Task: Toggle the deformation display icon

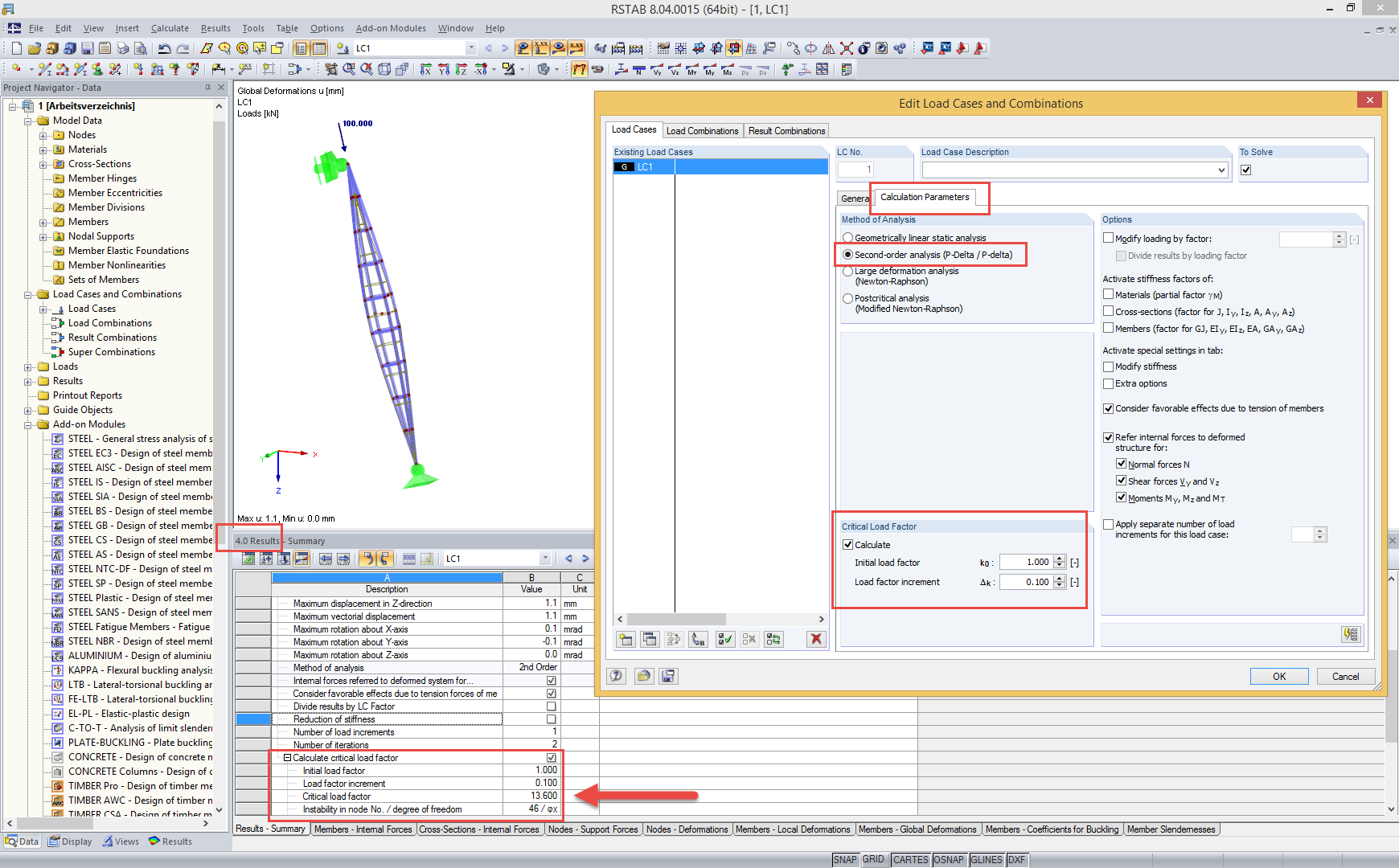Action: pyautogui.click(x=579, y=70)
